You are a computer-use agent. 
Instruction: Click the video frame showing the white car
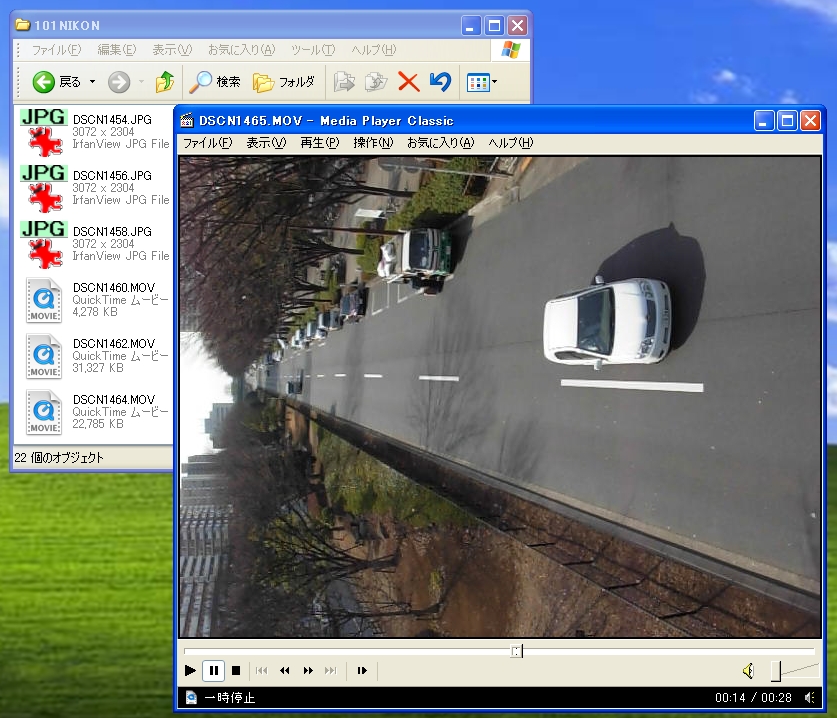[x=500, y=397]
